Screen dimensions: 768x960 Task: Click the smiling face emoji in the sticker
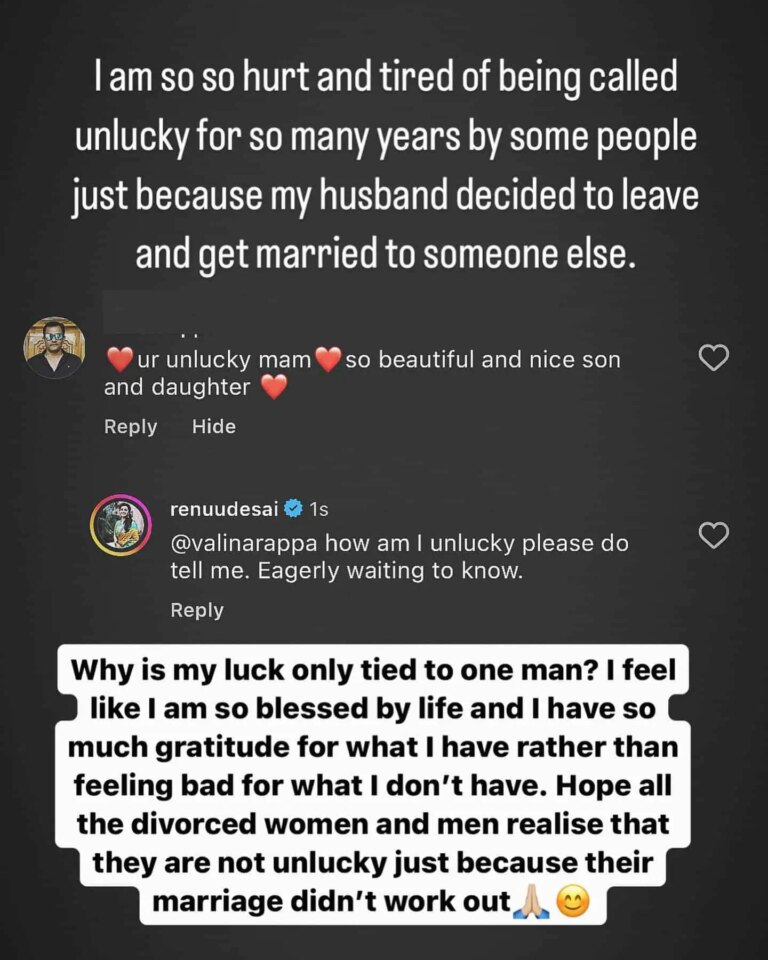pyautogui.click(x=571, y=901)
